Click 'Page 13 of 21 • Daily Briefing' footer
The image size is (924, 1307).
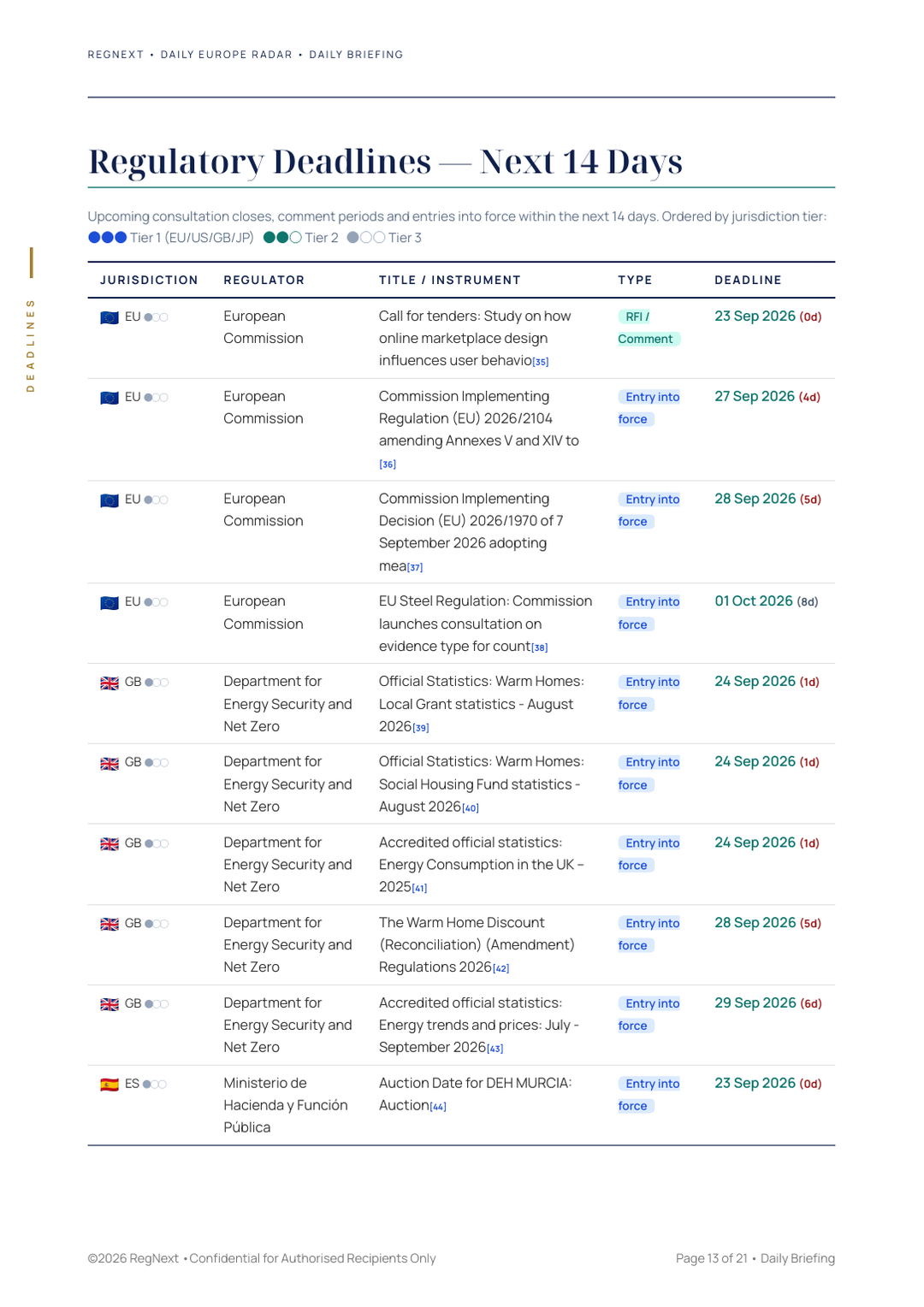755,1258
